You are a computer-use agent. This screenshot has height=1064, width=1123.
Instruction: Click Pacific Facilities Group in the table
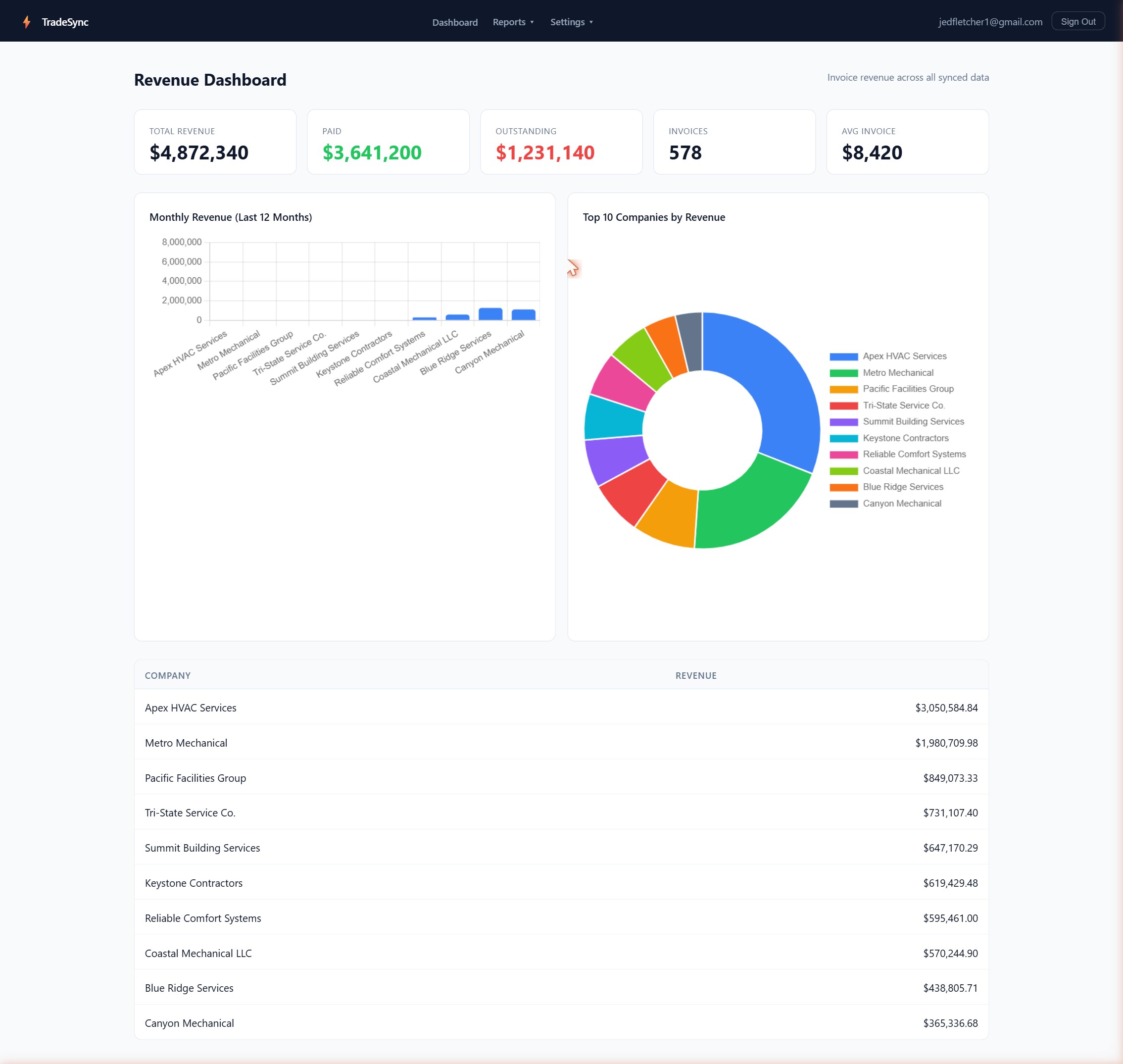pyautogui.click(x=195, y=778)
